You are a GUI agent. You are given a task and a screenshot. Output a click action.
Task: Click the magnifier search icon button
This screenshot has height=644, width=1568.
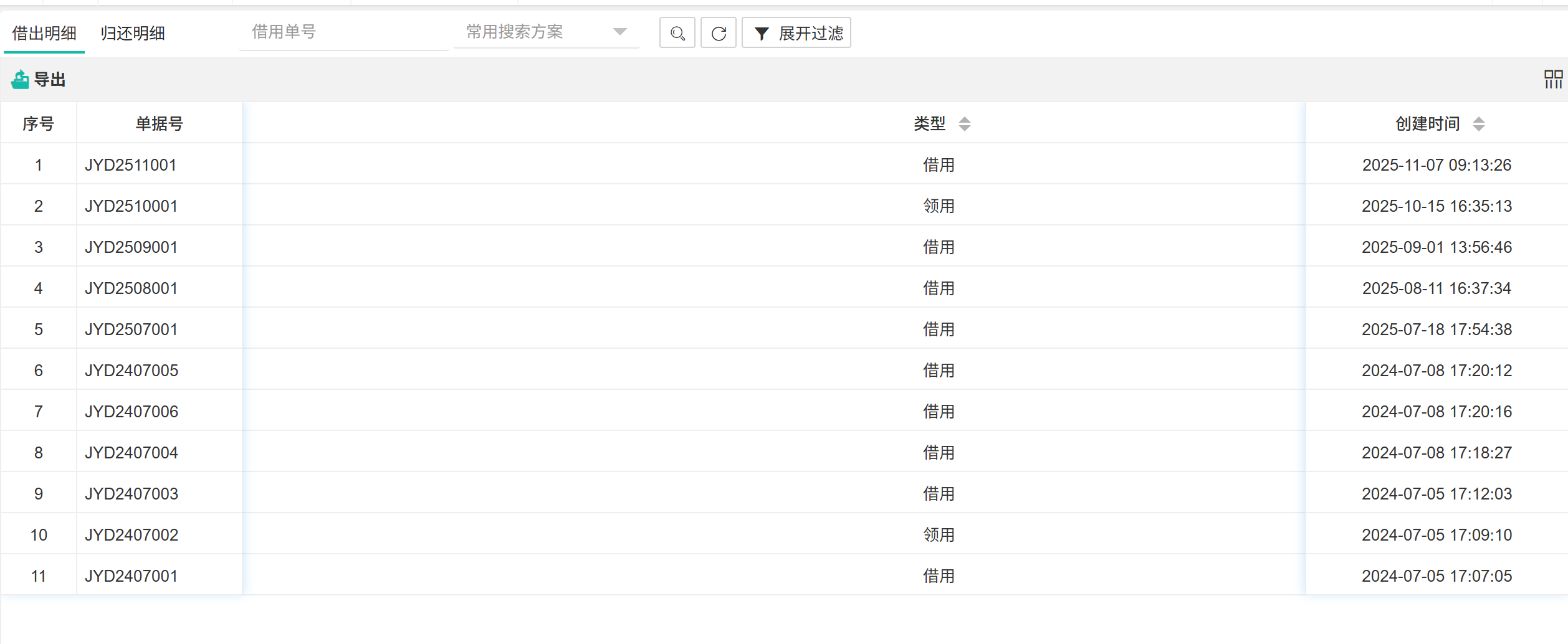pyautogui.click(x=677, y=33)
